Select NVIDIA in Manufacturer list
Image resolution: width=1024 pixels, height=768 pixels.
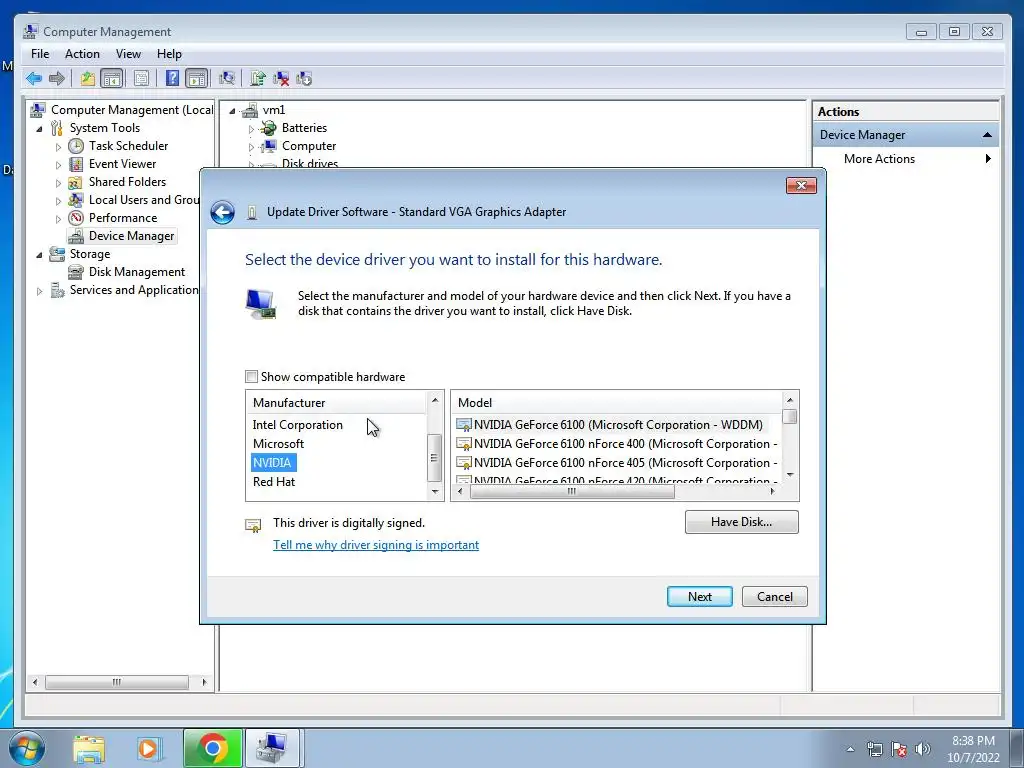point(272,462)
